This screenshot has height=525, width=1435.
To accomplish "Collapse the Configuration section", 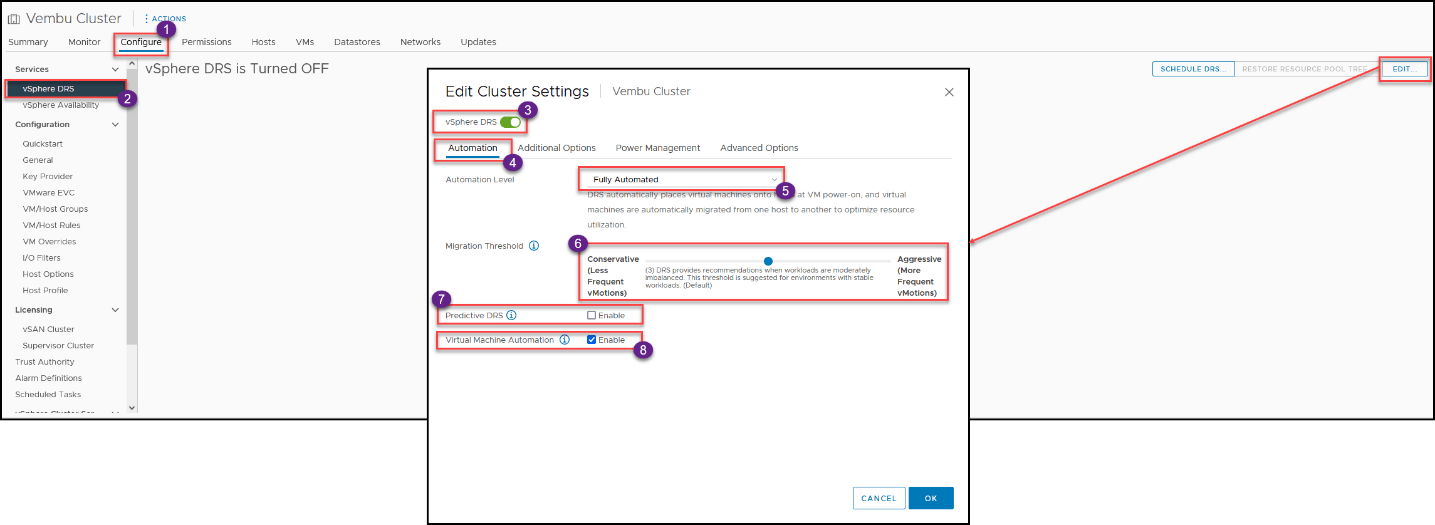I will point(115,125).
